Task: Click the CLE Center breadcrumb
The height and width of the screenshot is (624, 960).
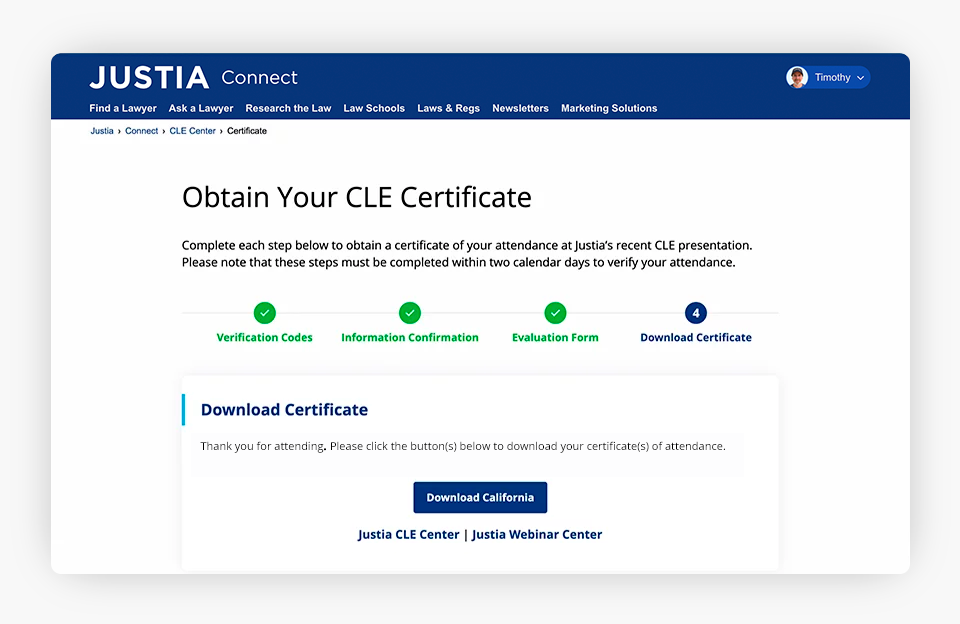Action: [x=192, y=130]
